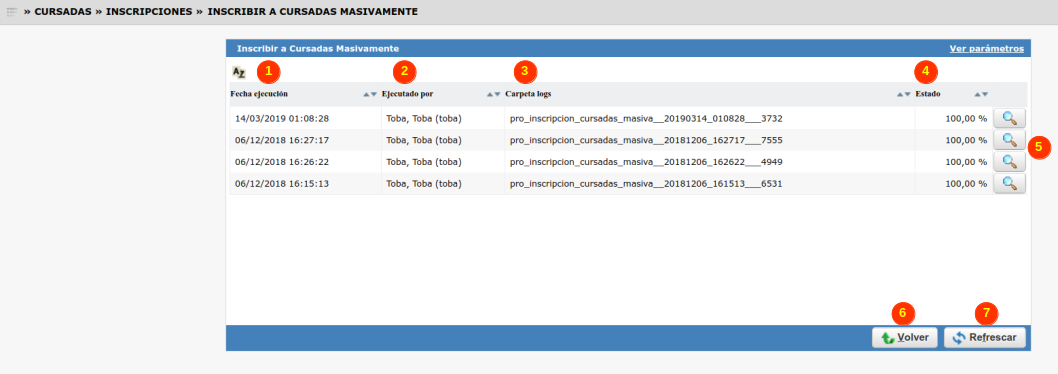The height and width of the screenshot is (374, 1058).
Task: Open magnifier for the 06/12/2018 16:27:17 row
Action: pyautogui.click(x=1009, y=140)
